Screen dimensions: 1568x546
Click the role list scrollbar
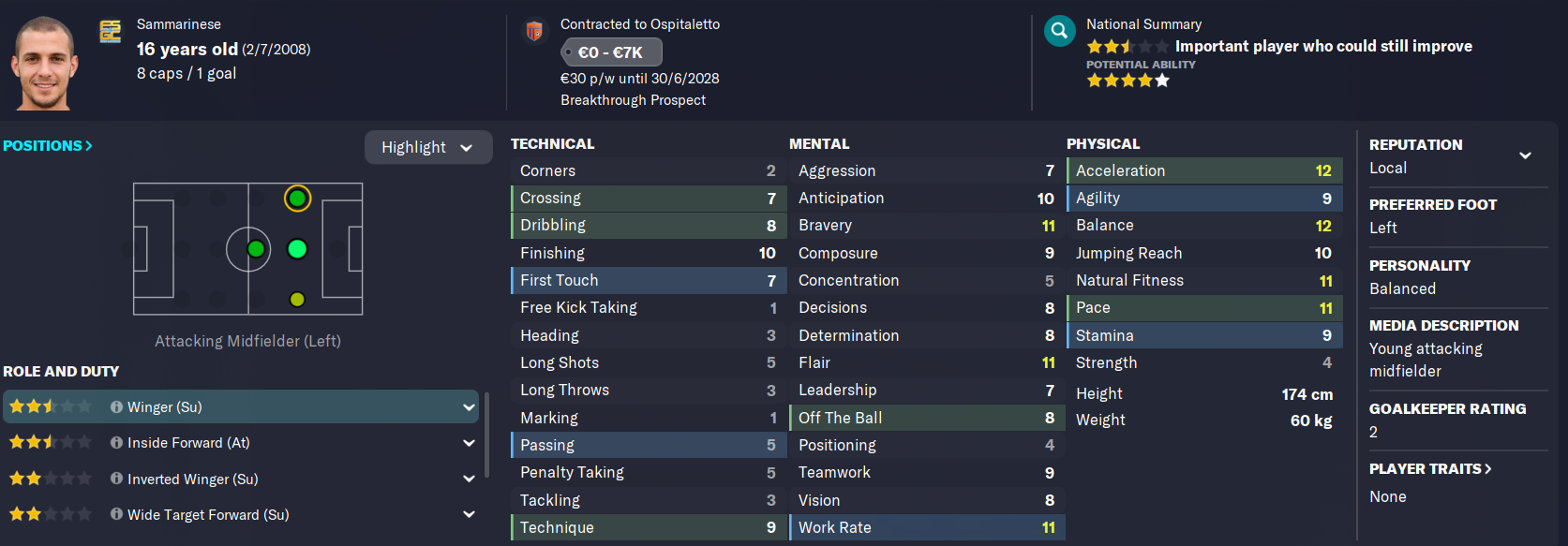486,435
